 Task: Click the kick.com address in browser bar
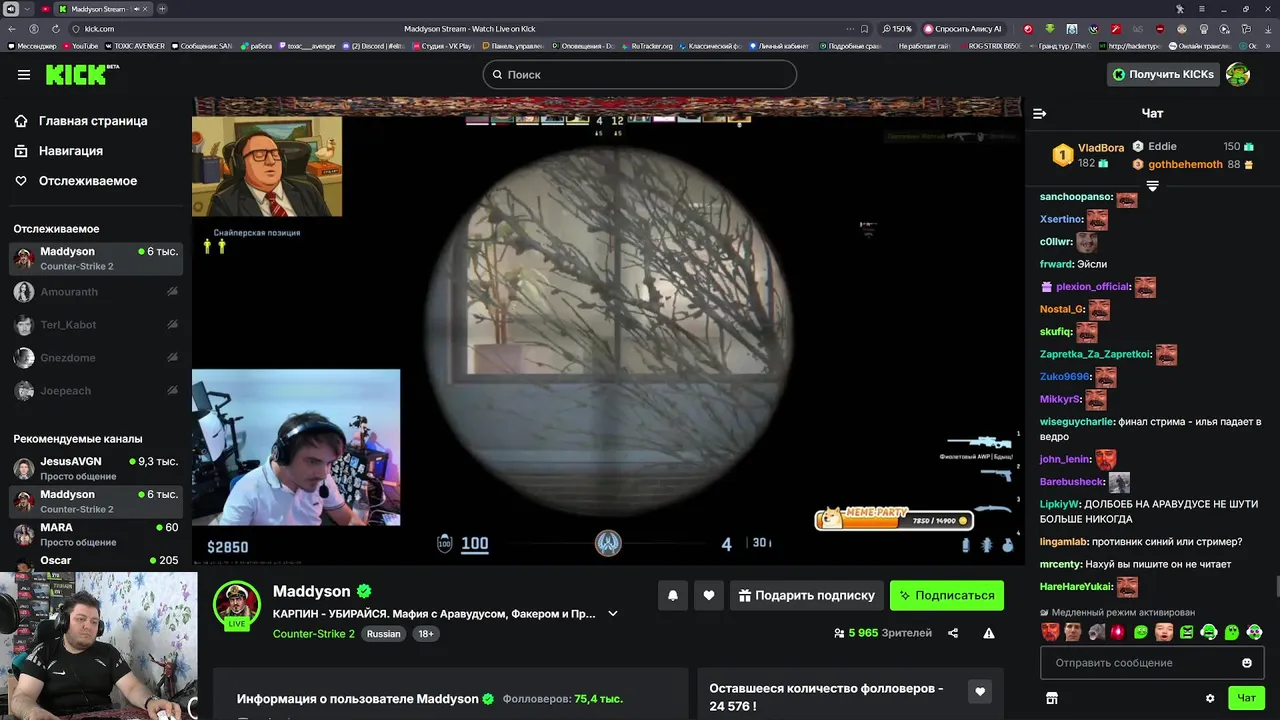[x=99, y=29]
